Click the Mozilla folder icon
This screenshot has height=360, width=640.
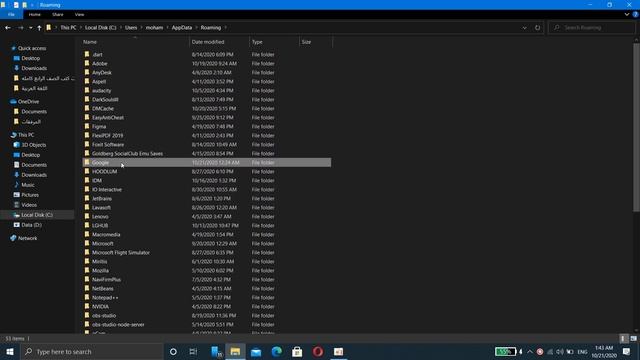(87, 270)
